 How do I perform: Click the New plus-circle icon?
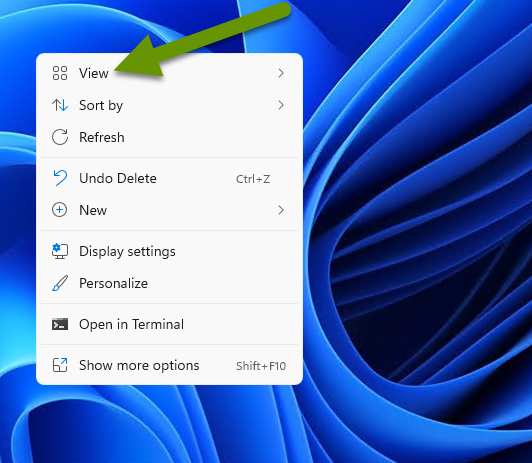point(60,210)
